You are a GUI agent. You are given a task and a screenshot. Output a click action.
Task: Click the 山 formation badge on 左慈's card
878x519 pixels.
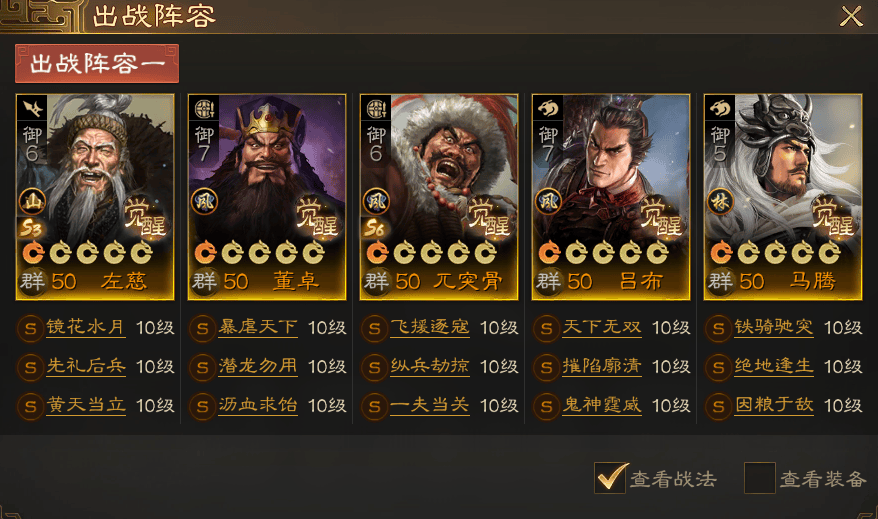point(32,202)
